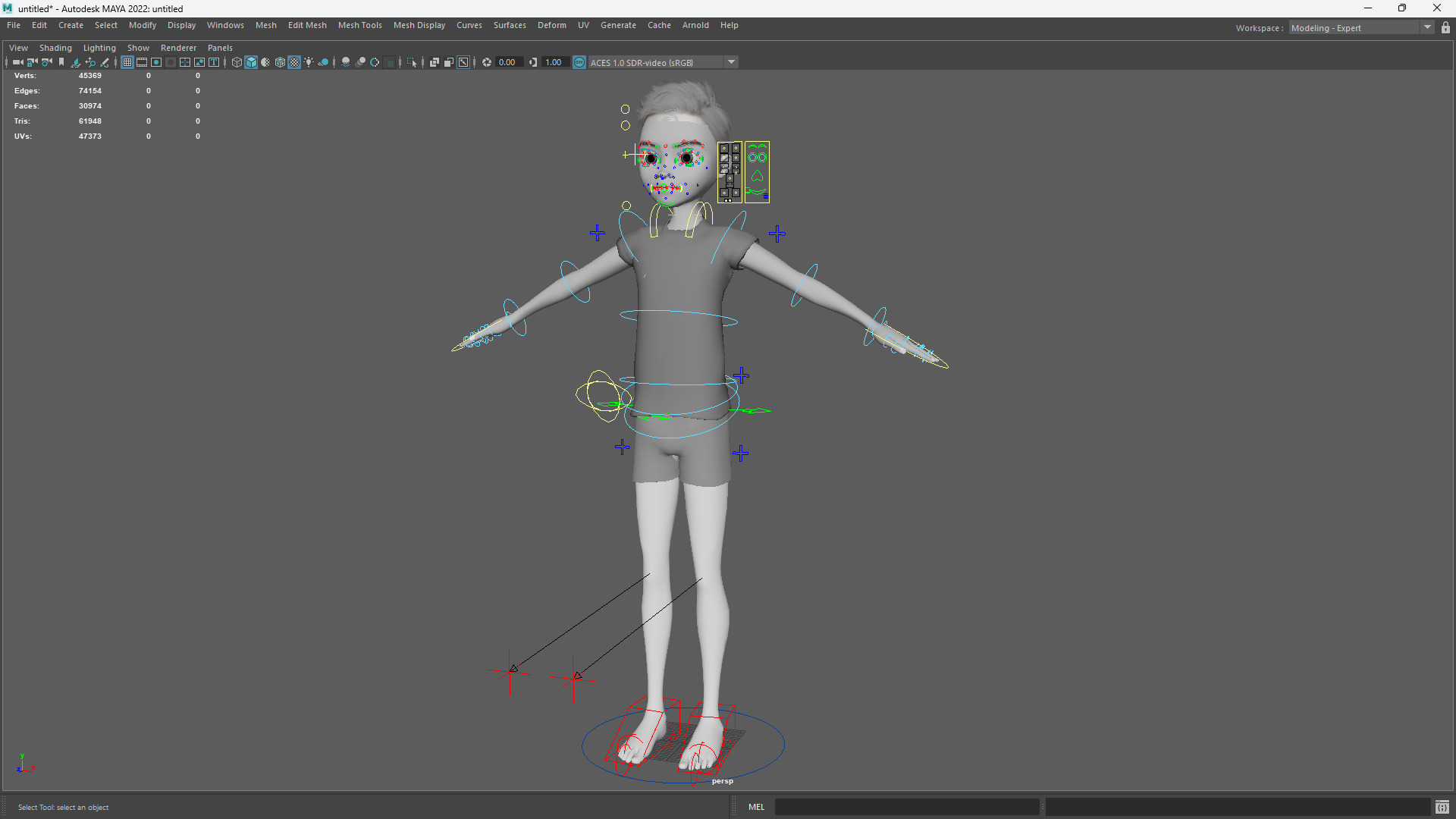Click the Gamma icon
This screenshot has height=819, width=1456.
coord(533,62)
